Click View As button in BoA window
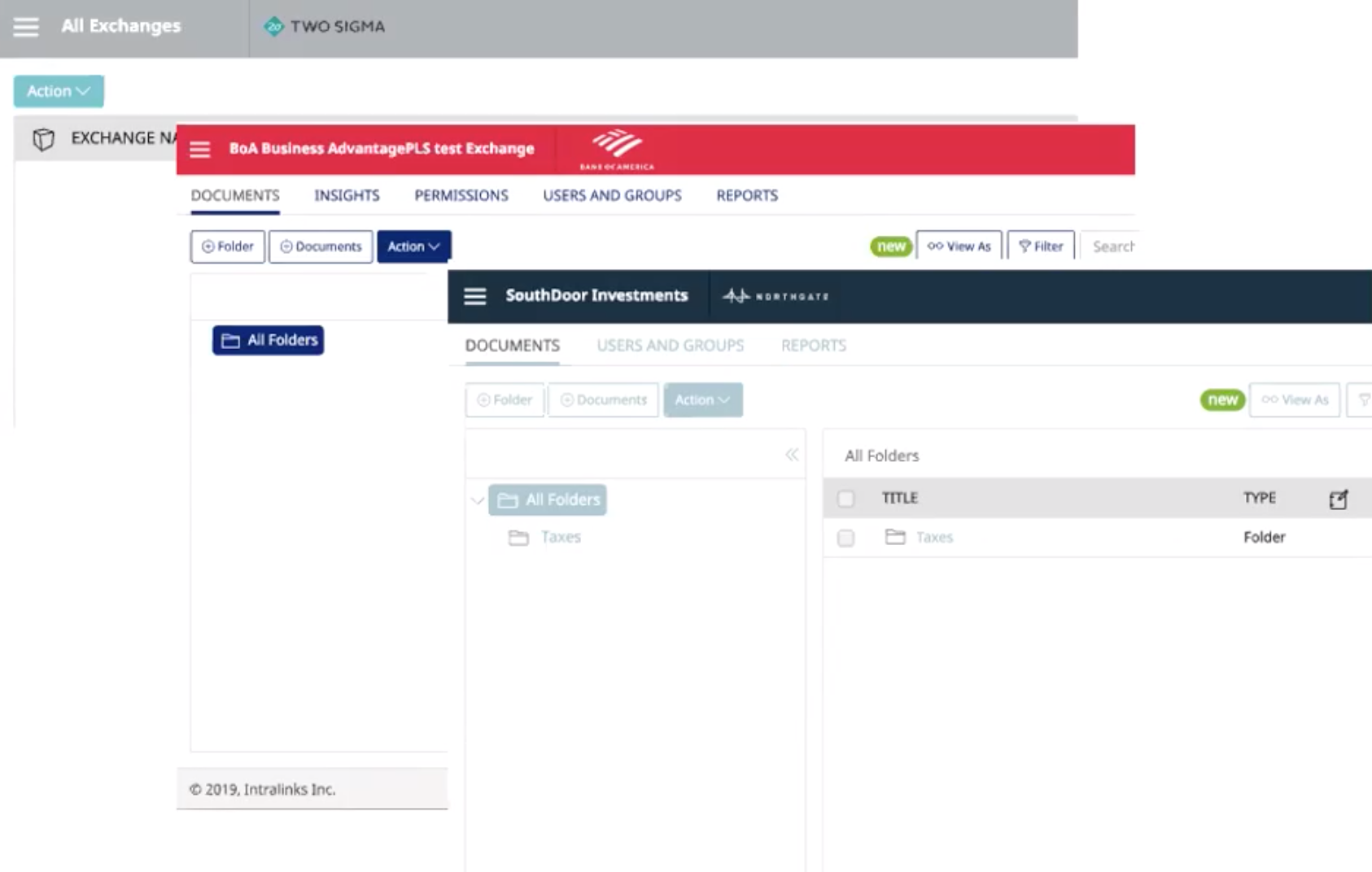The height and width of the screenshot is (872, 1372). [959, 246]
